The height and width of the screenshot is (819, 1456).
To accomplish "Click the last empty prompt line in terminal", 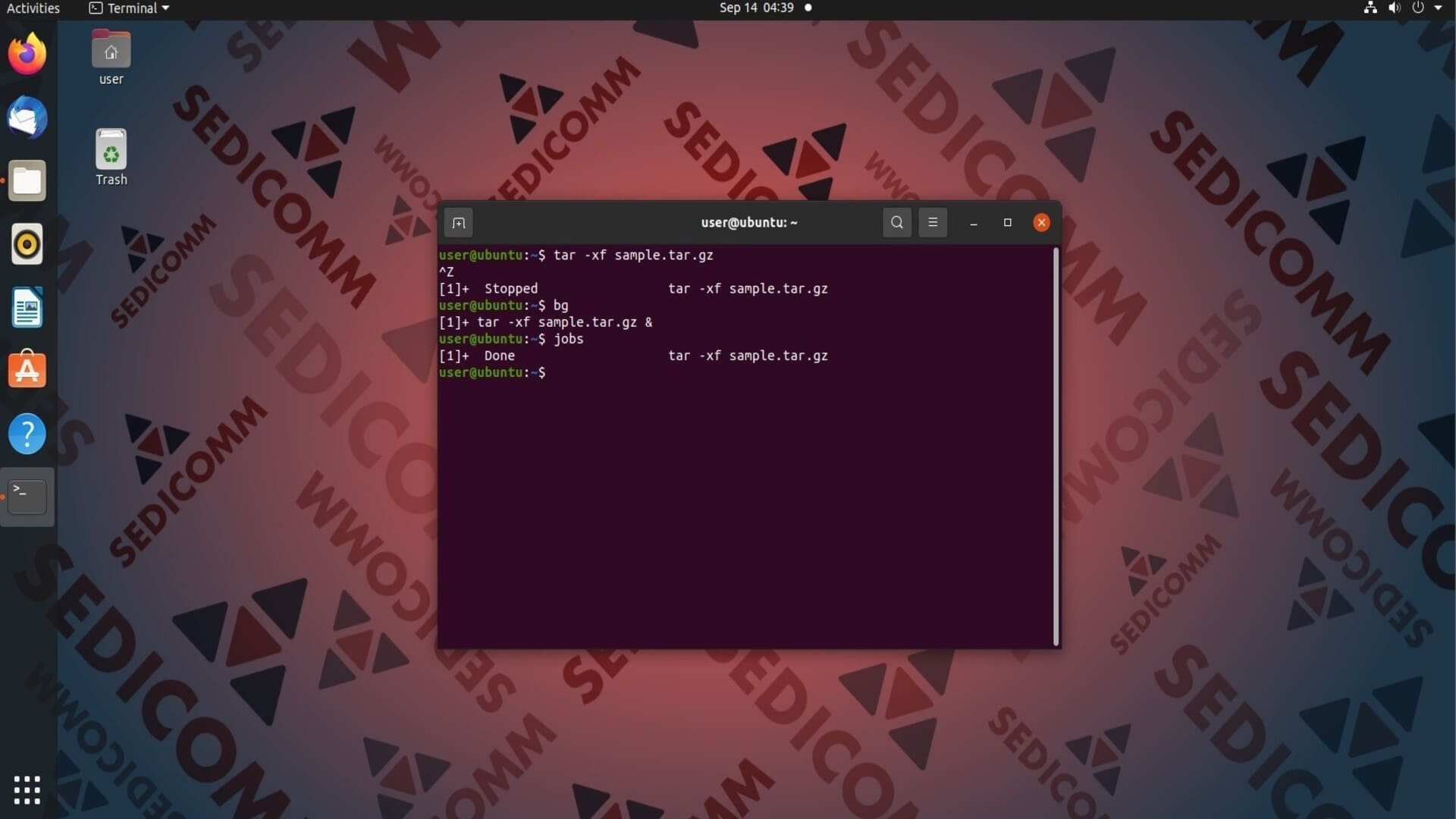I will [492, 372].
